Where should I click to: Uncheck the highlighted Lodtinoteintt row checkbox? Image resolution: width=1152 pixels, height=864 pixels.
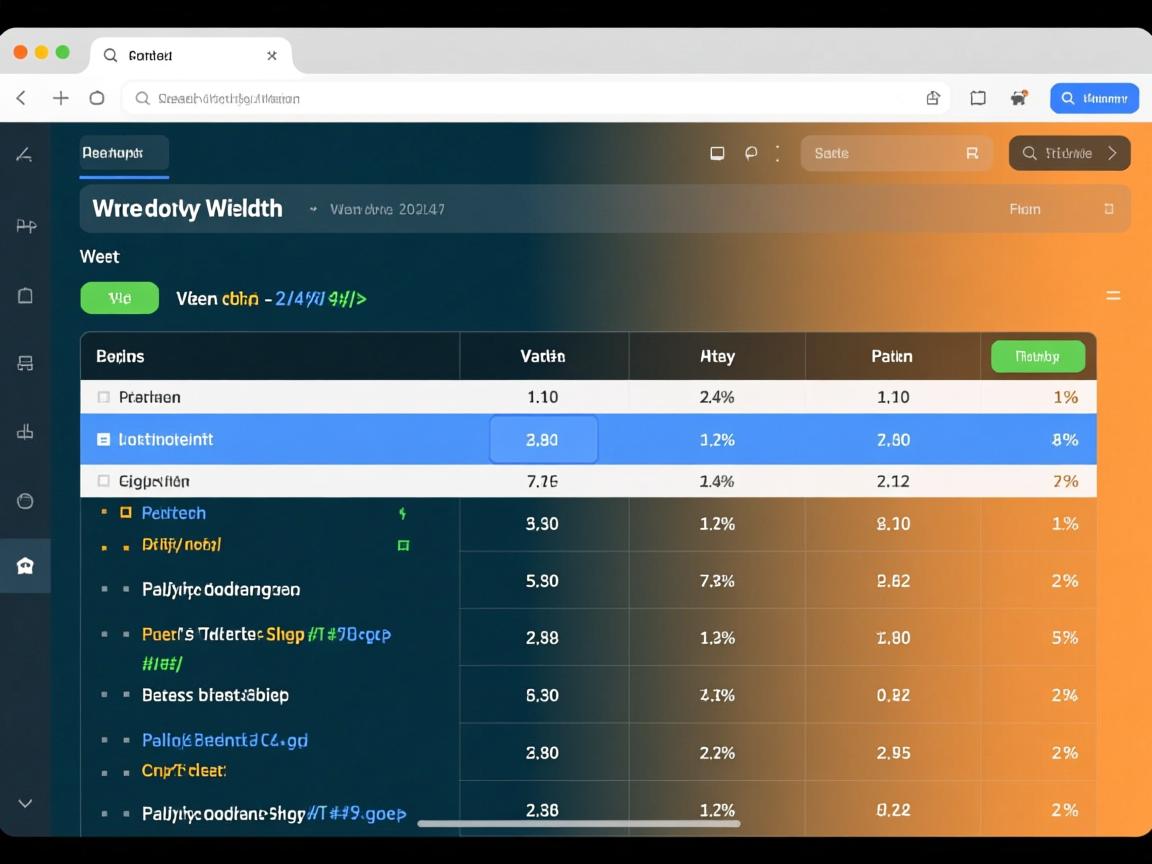click(103, 439)
